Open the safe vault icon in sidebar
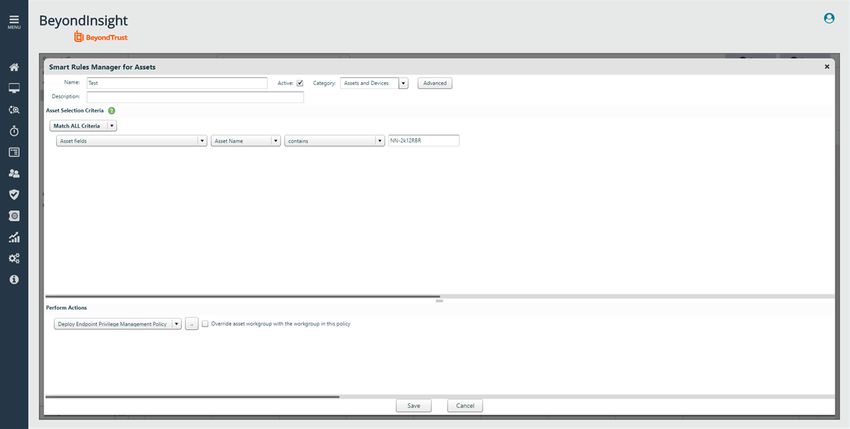 click(14, 216)
